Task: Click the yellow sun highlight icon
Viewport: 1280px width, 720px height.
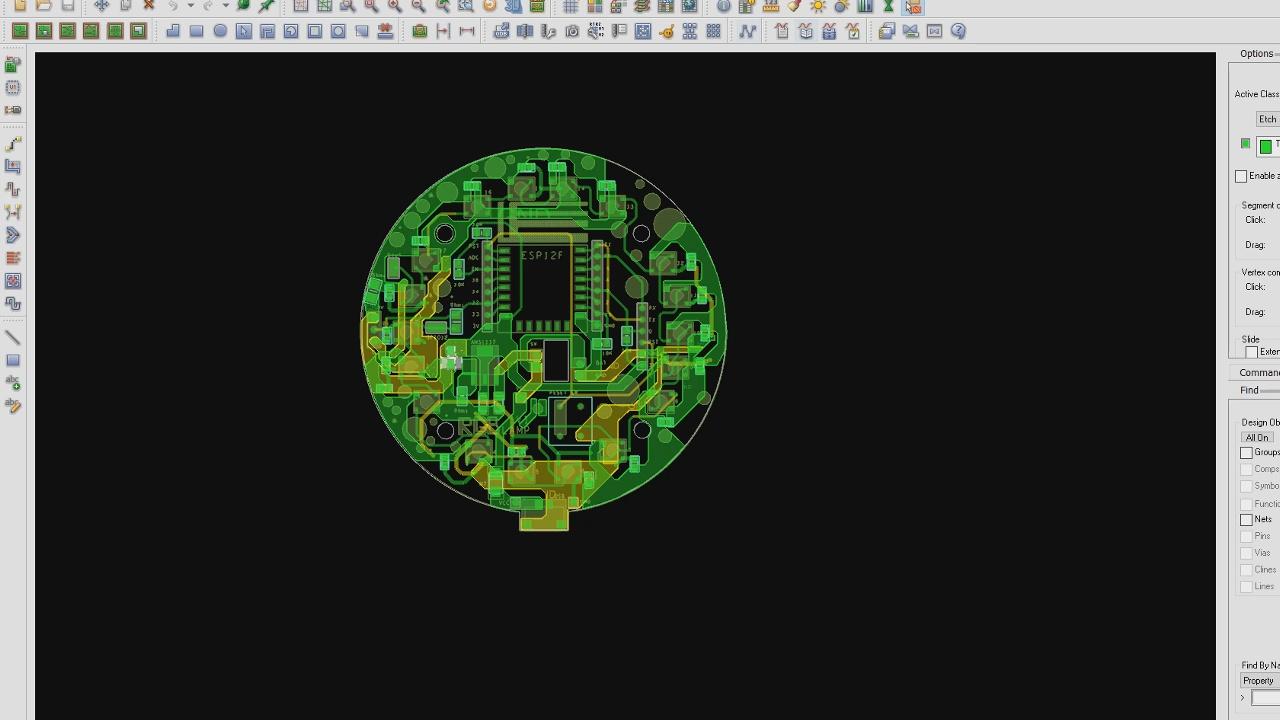Action: pyautogui.click(x=818, y=5)
